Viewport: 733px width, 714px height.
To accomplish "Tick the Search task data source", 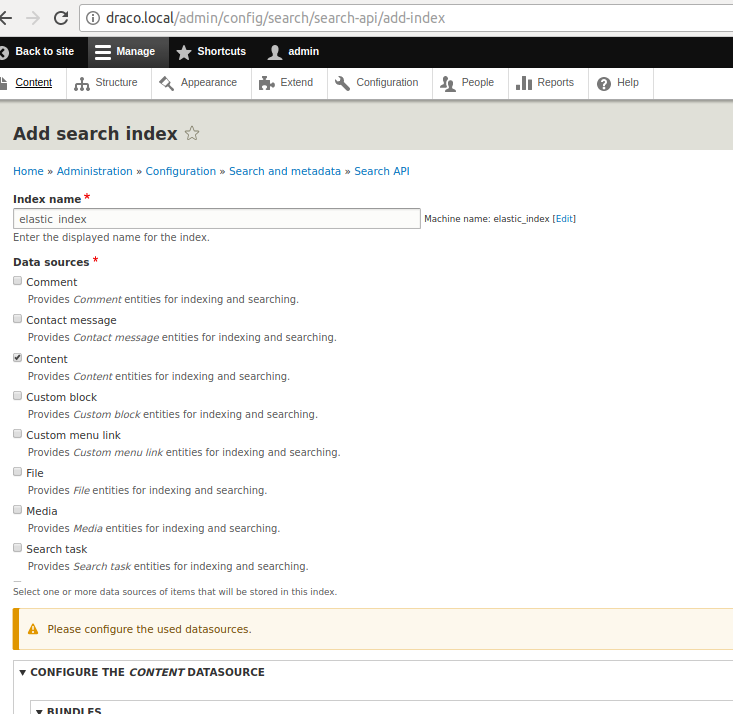I will tap(18, 547).
